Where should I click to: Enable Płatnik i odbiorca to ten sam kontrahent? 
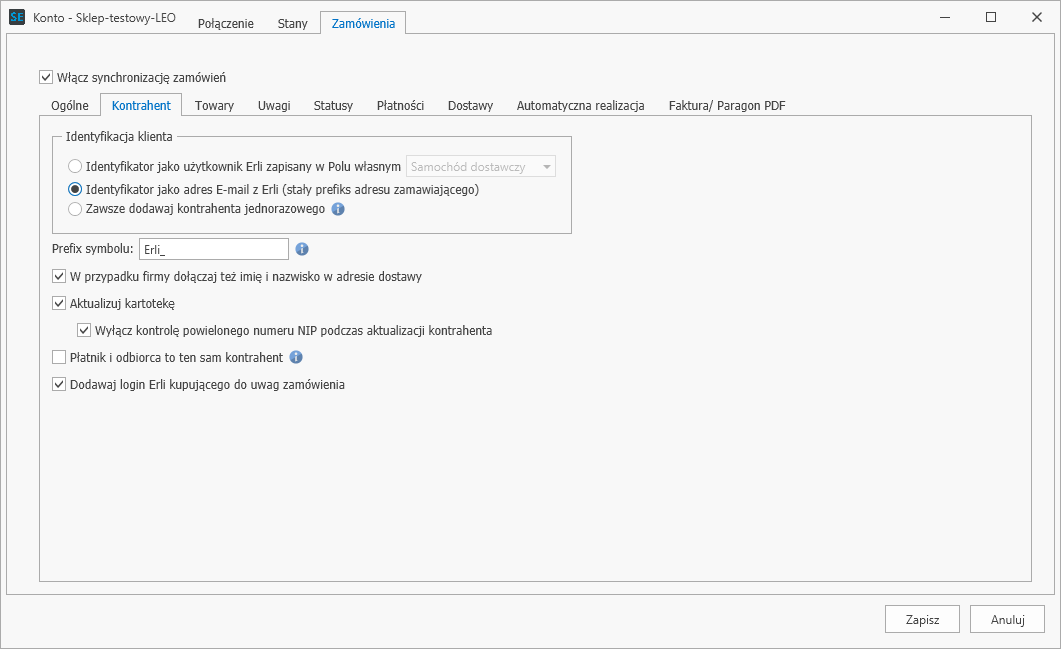(x=59, y=357)
